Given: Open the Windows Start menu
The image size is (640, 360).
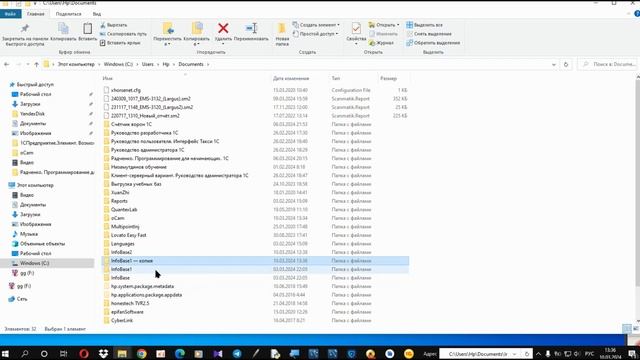Looking at the screenshot, I should tap(5, 353).
